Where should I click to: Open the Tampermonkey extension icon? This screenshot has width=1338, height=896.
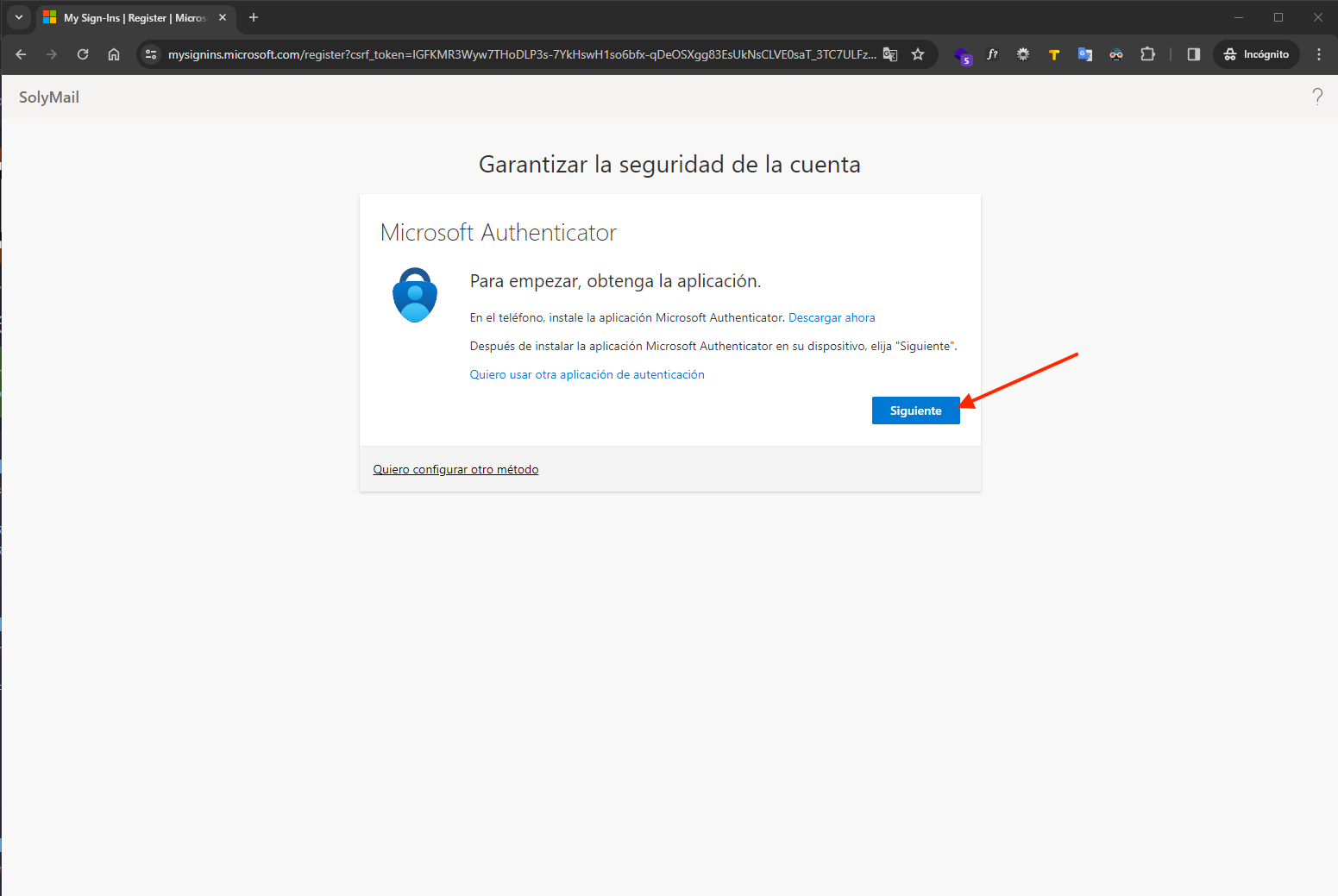point(1053,54)
